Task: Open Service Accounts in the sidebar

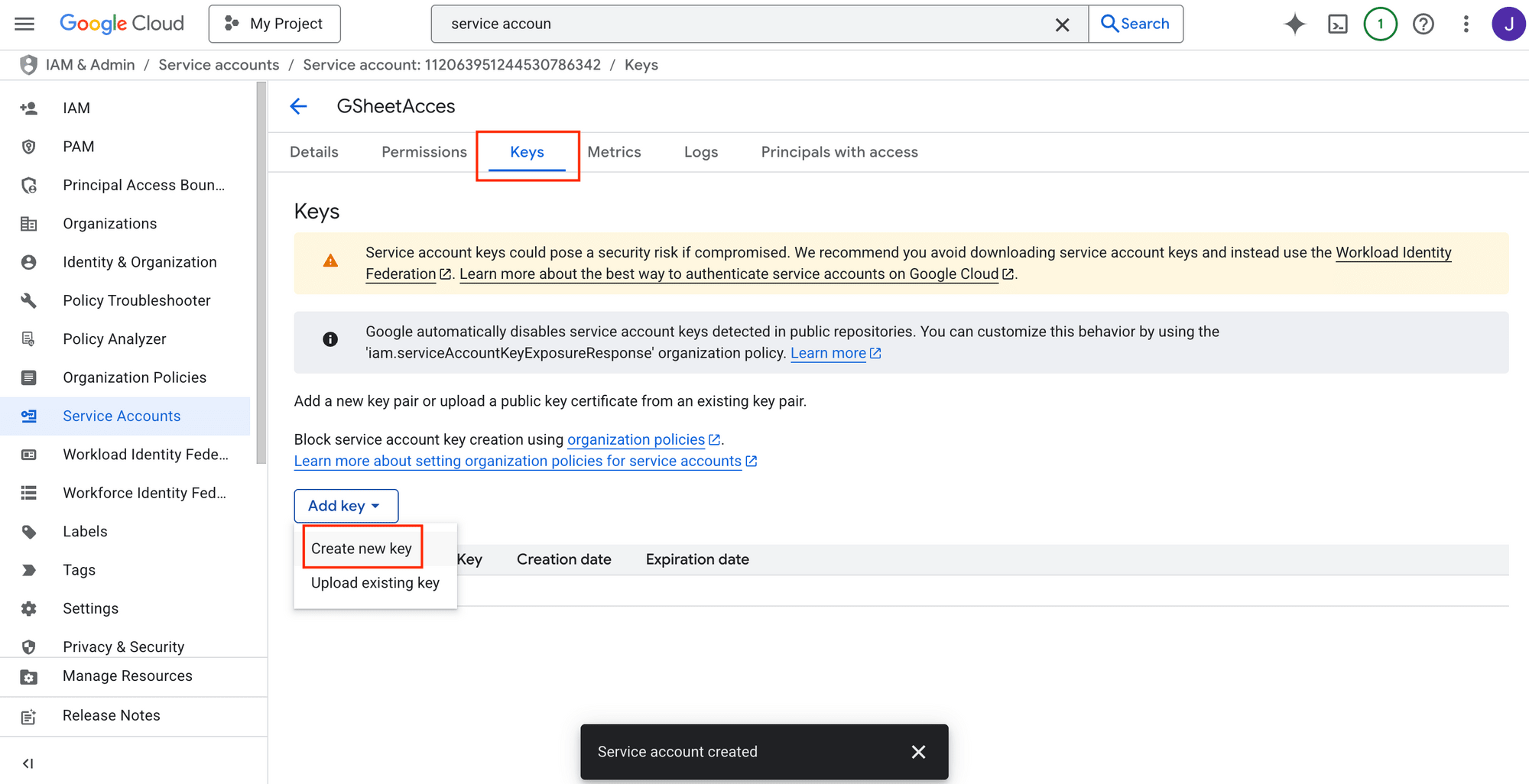Action: pyautogui.click(x=125, y=416)
